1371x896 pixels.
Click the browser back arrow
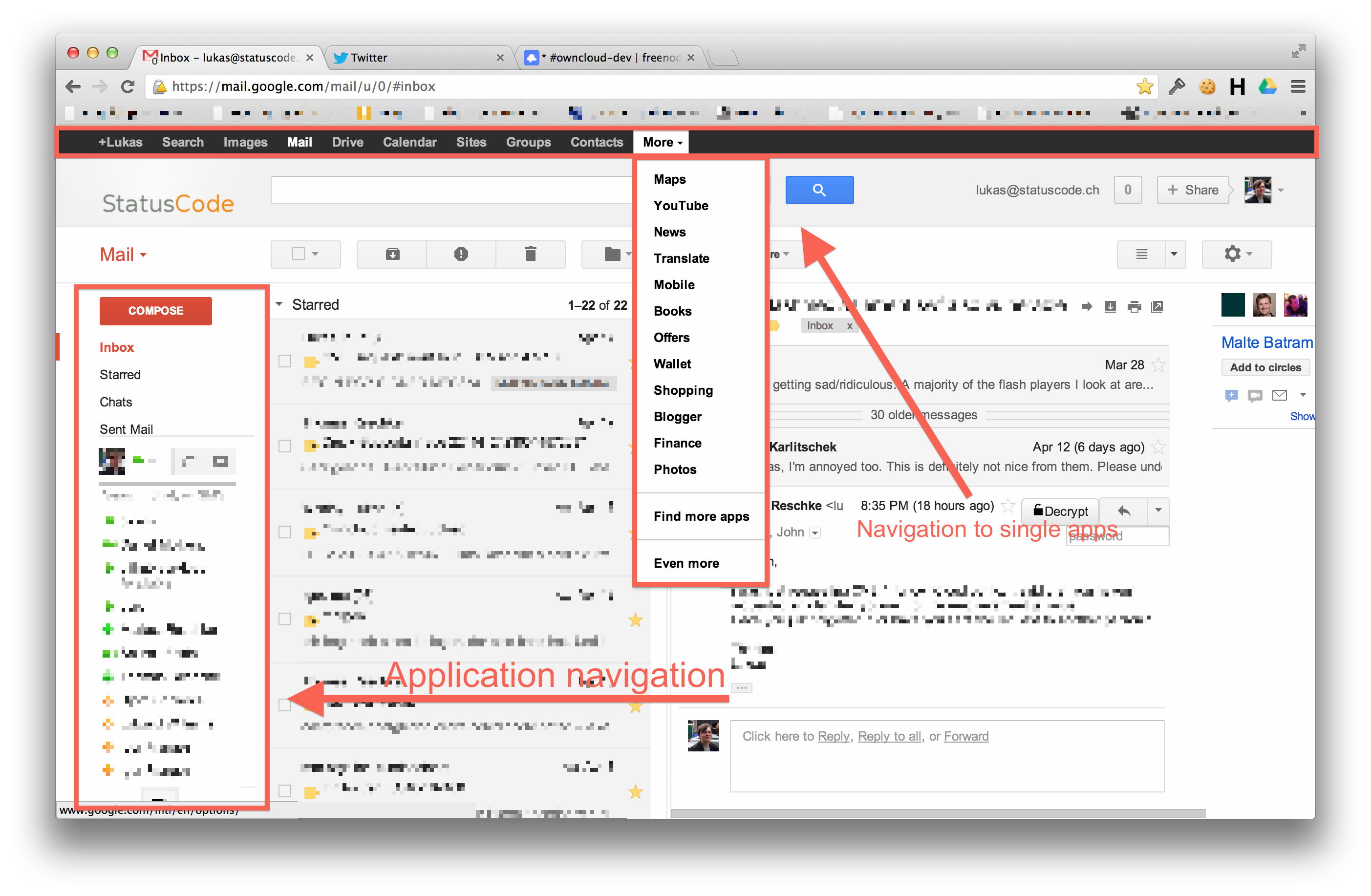(x=73, y=87)
